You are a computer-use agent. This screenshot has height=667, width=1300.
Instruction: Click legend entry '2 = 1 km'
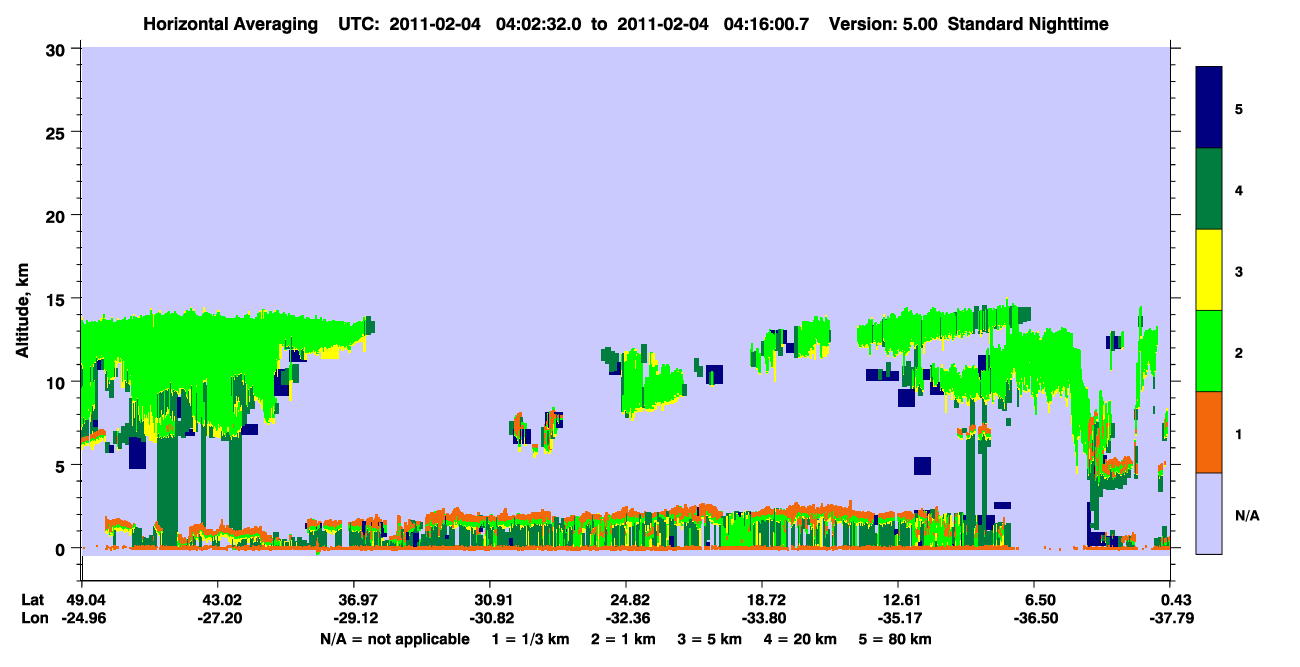pos(623,639)
